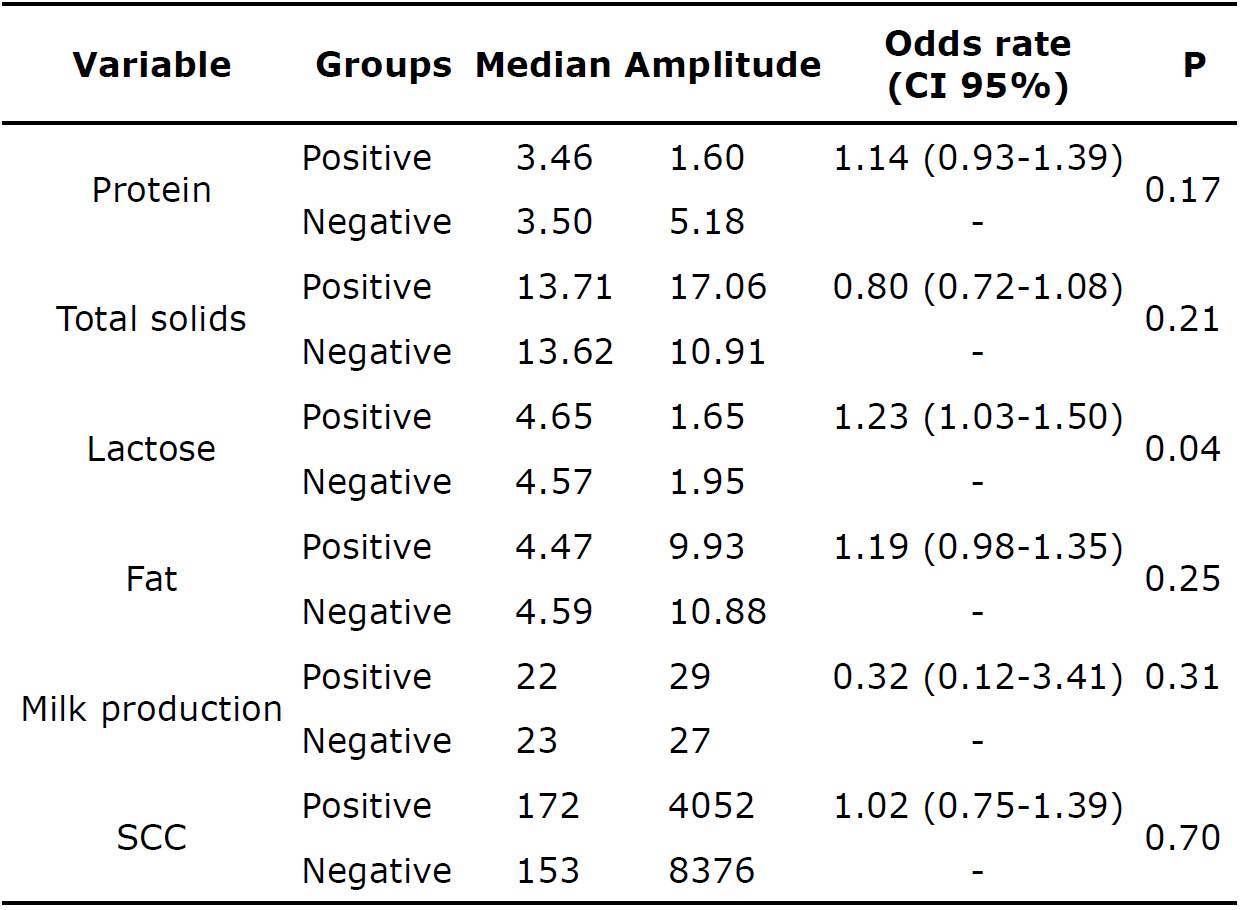
Task: Select the Total solids variable label
Action: [x=152, y=319]
